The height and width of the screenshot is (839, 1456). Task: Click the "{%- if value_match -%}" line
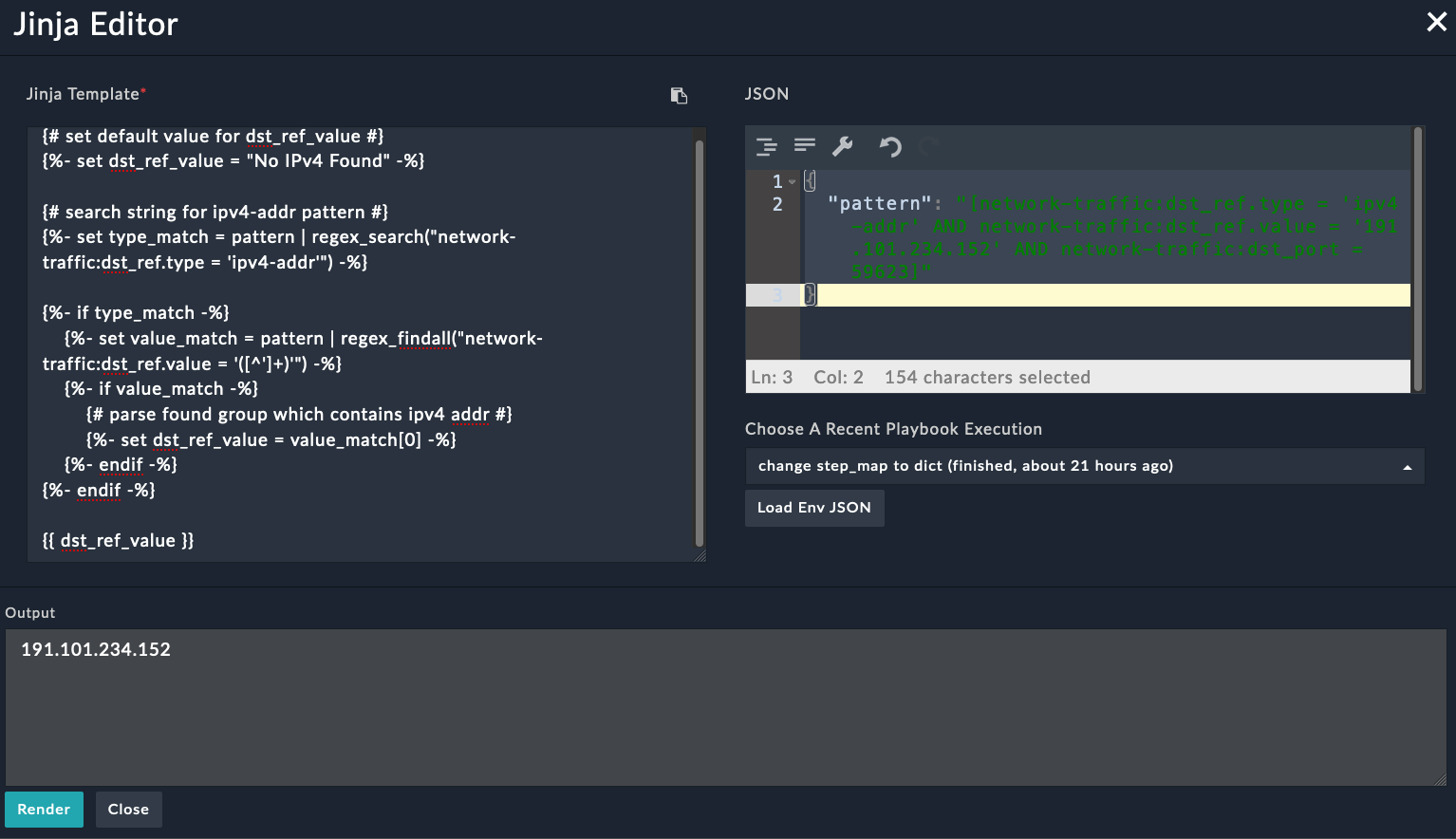pyautogui.click(x=161, y=389)
